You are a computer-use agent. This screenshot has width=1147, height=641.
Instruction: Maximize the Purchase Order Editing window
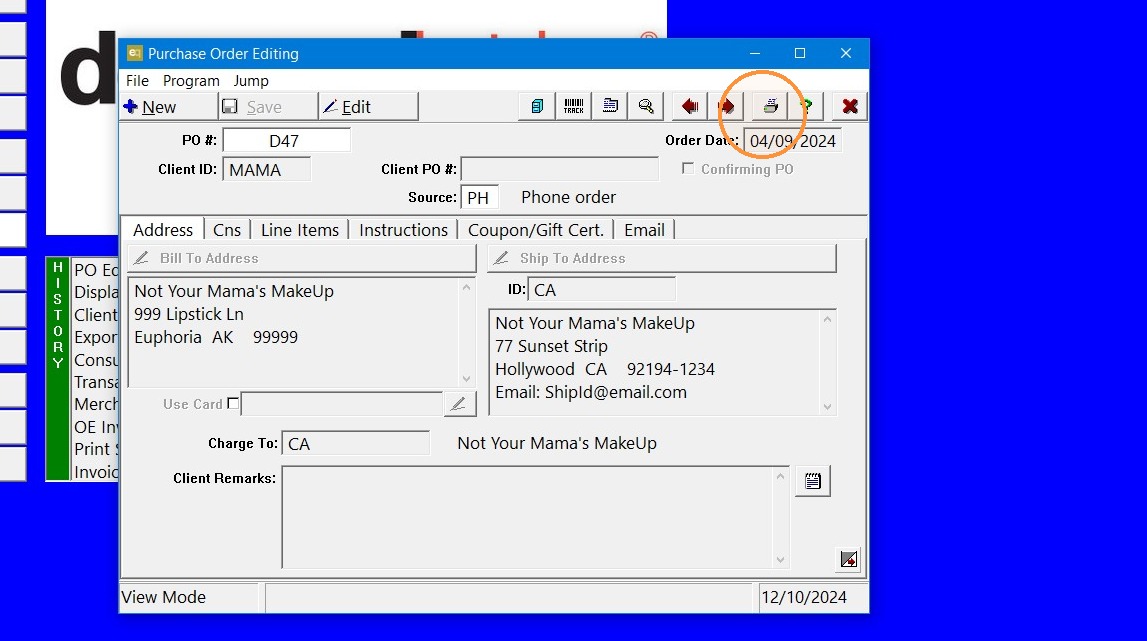coord(800,53)
